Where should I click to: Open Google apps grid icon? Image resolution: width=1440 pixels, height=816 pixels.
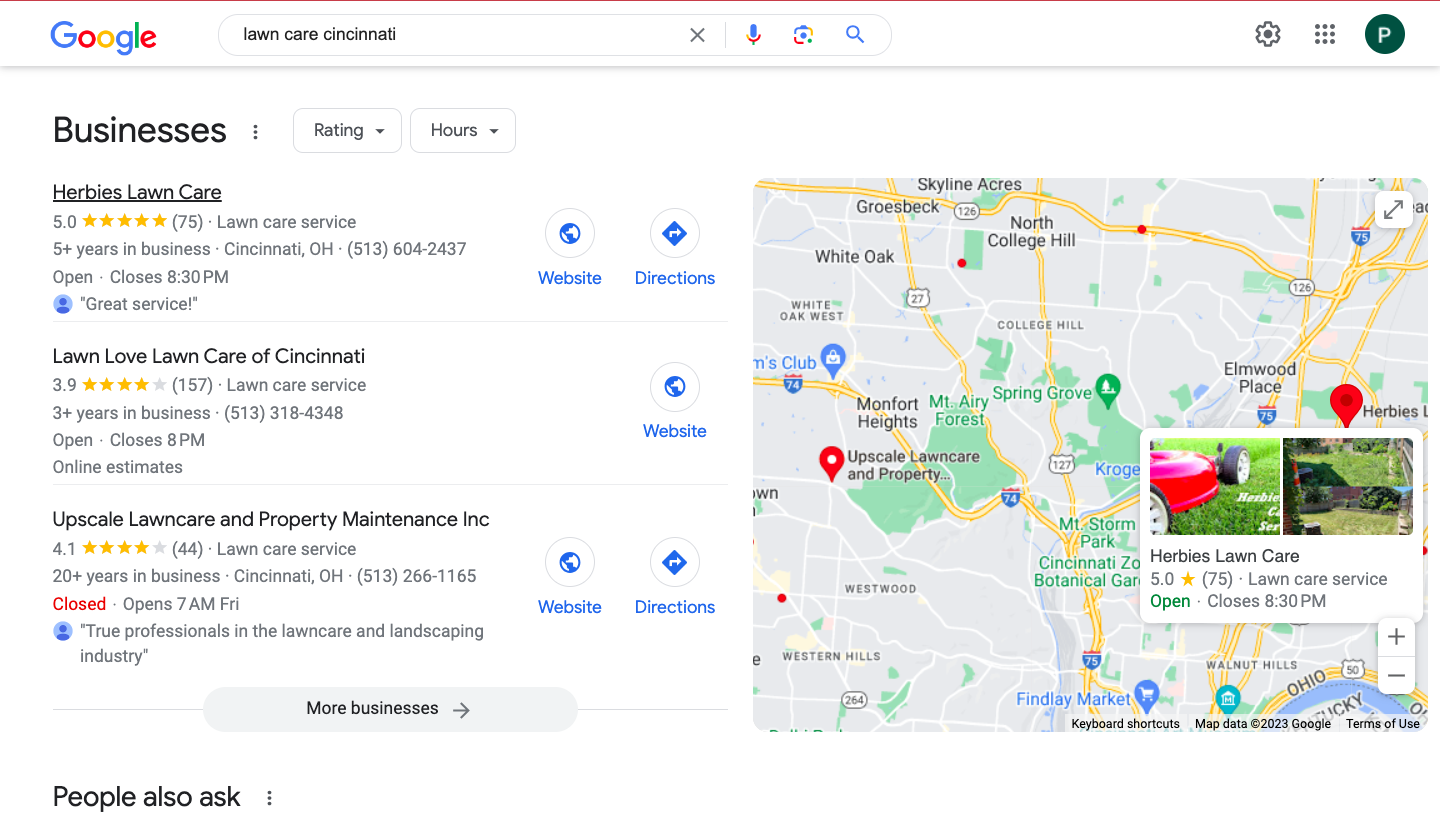pos(1325,35)
